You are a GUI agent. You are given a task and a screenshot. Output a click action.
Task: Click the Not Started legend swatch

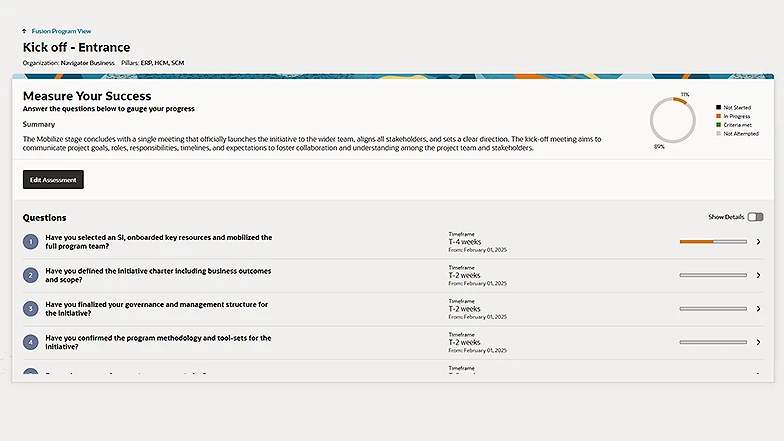coord(718,107)
